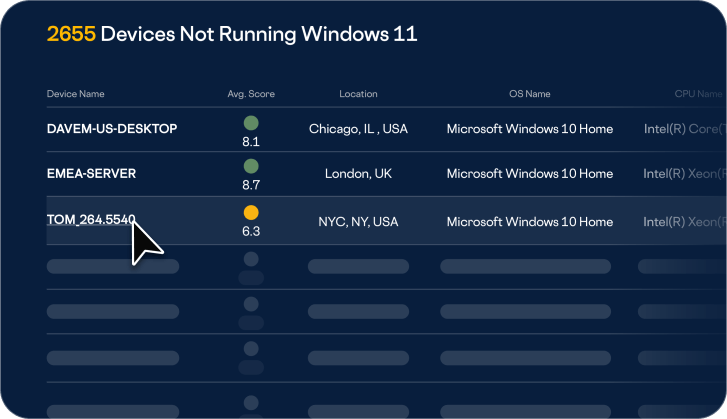Click the 6.3 average score value
The height and width of the screenshot is (419, 727).
(251, 231)
